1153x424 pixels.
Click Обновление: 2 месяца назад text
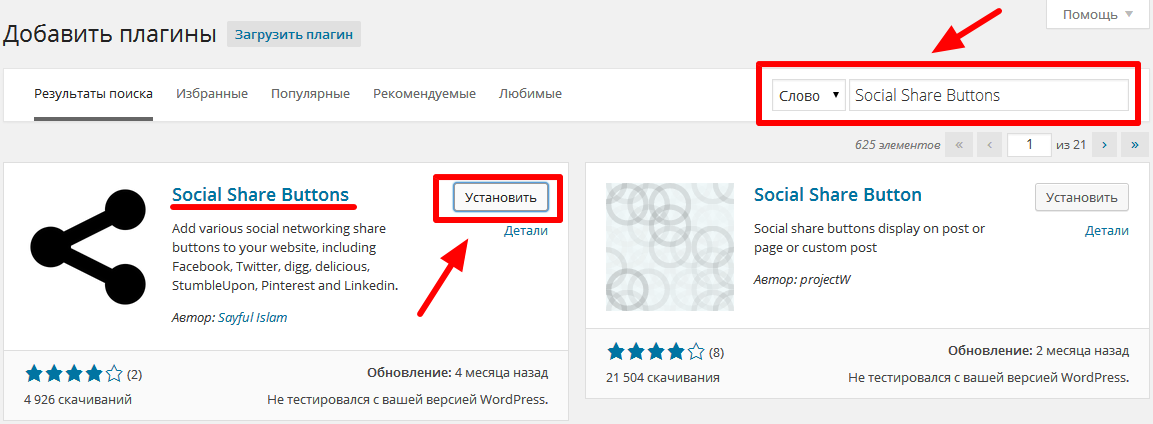pyautogui.click(x=1038, y=351)
